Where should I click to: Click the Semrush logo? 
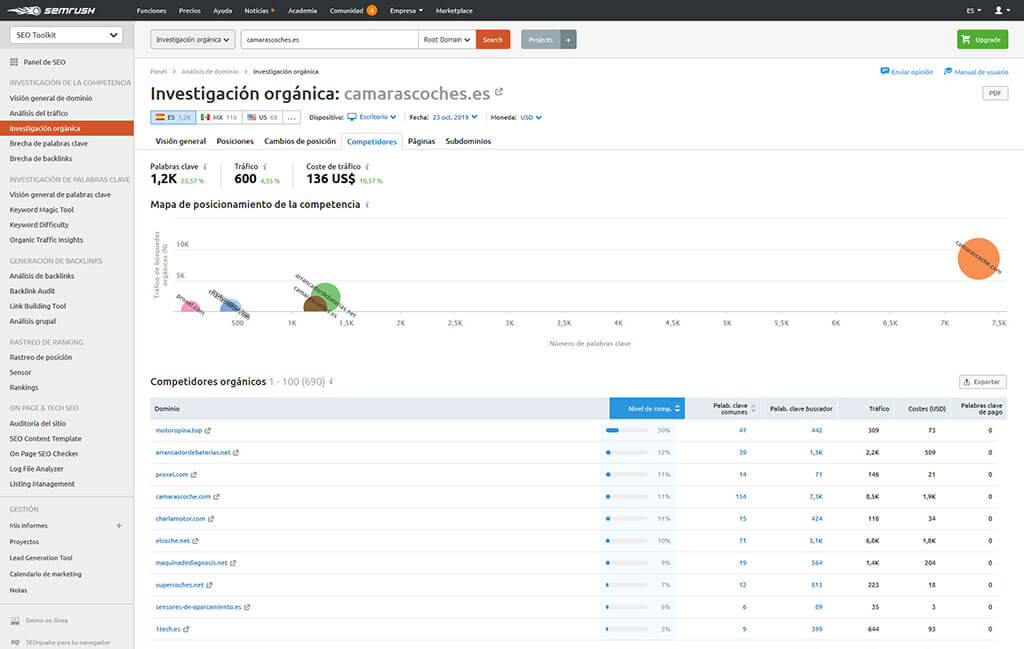pos(51,10)
